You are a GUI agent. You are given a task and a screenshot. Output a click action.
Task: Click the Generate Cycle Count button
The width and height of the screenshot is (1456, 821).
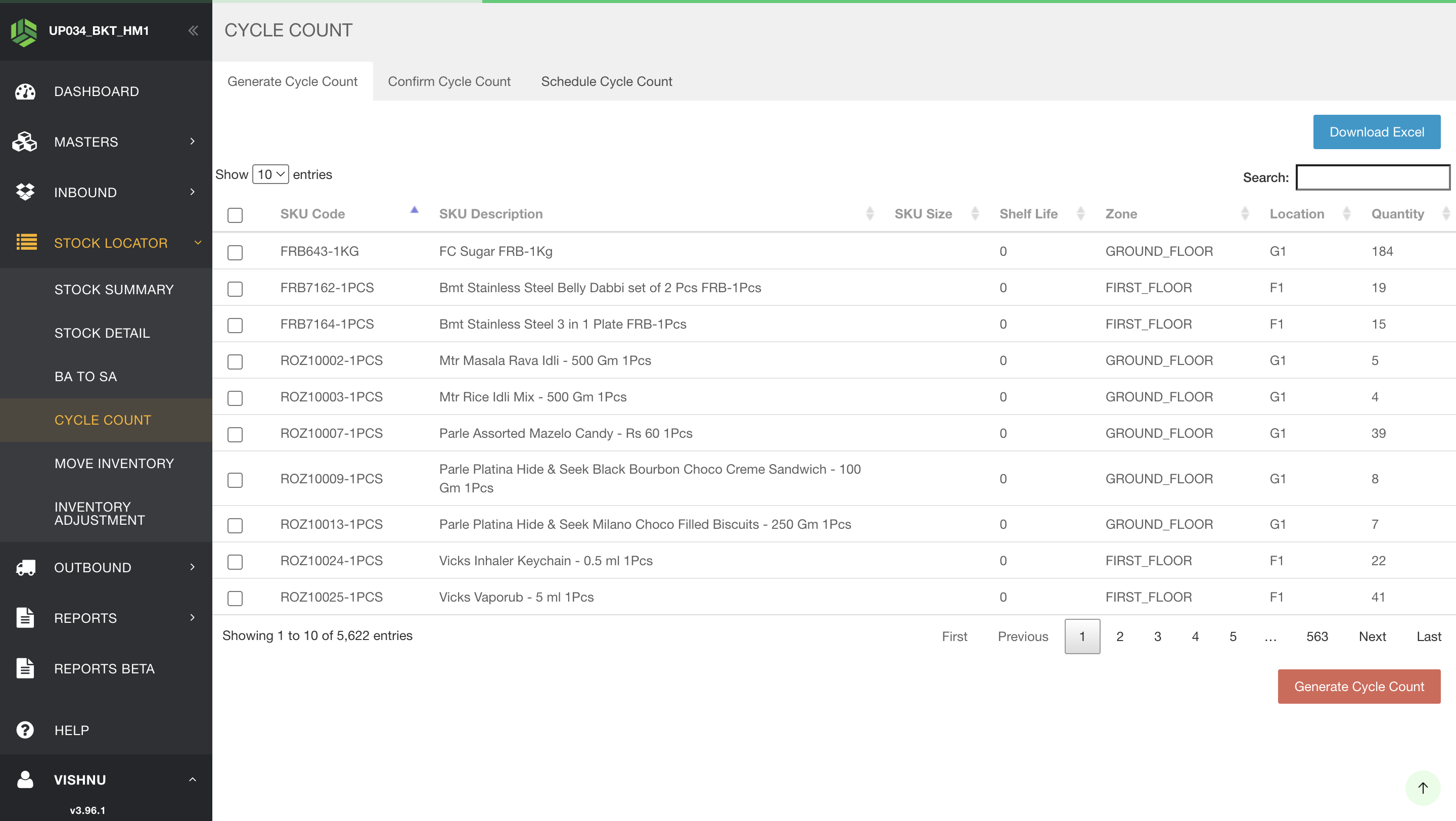coord(1359,687)
